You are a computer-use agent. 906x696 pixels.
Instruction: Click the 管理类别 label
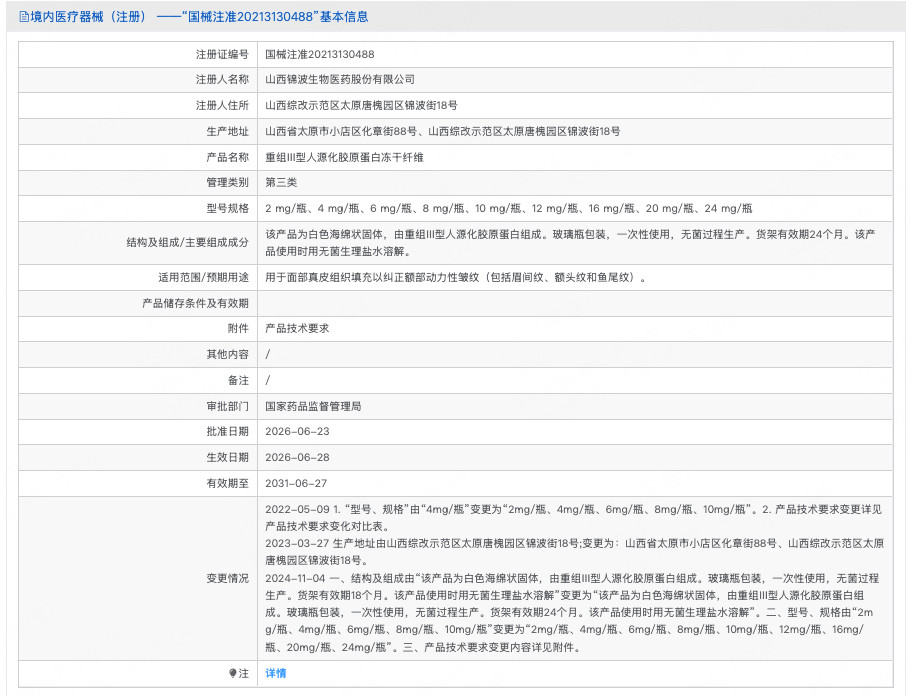tap(228, 183)
